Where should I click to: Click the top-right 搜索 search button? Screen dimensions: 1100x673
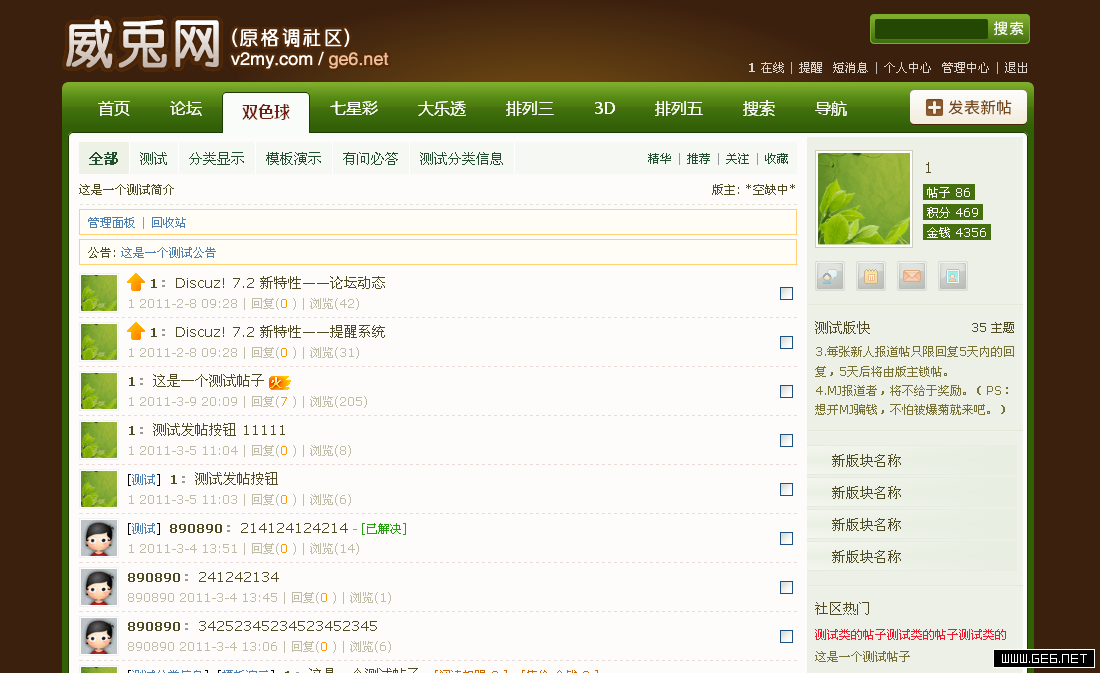(x=1009, y=29)
